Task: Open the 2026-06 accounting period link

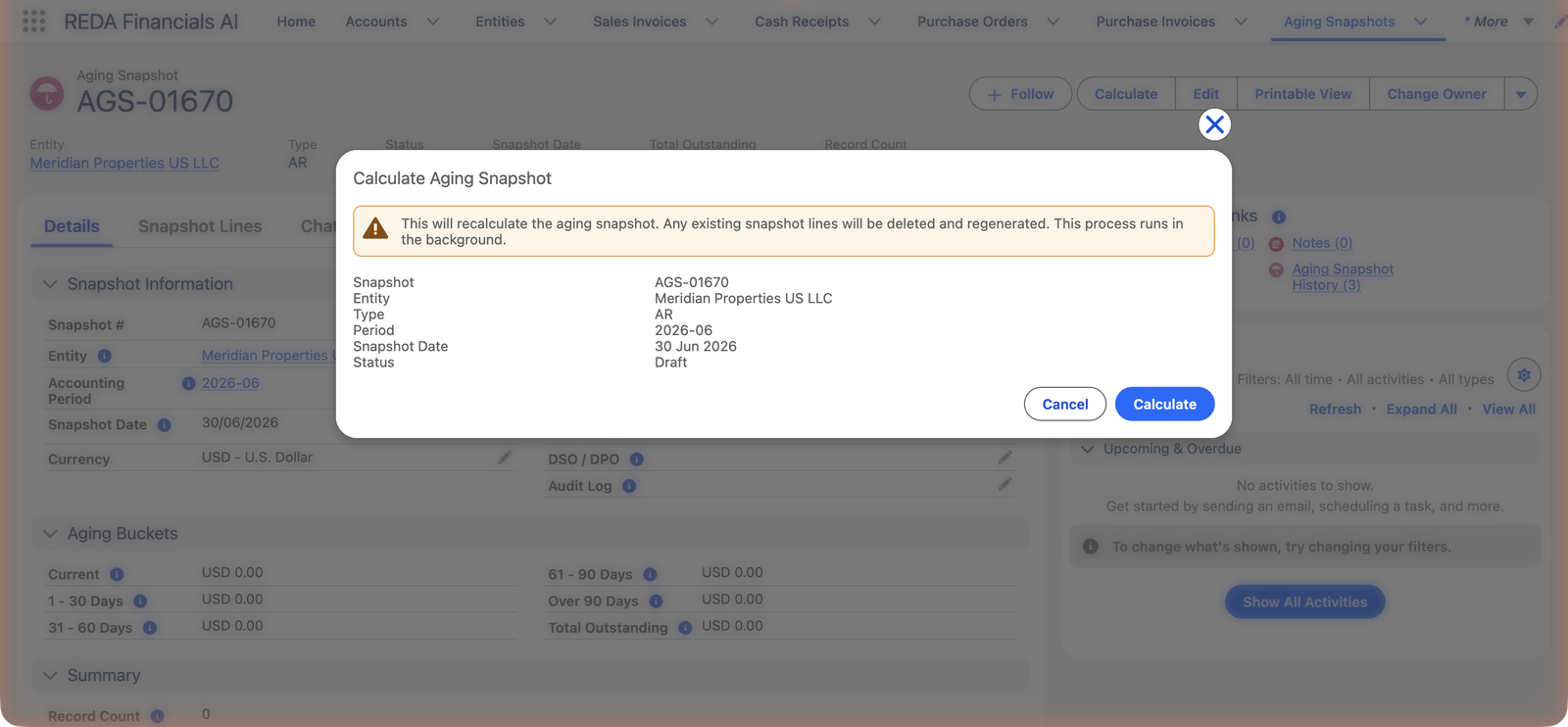Action: pyautogui.click(x=230, y=383)
